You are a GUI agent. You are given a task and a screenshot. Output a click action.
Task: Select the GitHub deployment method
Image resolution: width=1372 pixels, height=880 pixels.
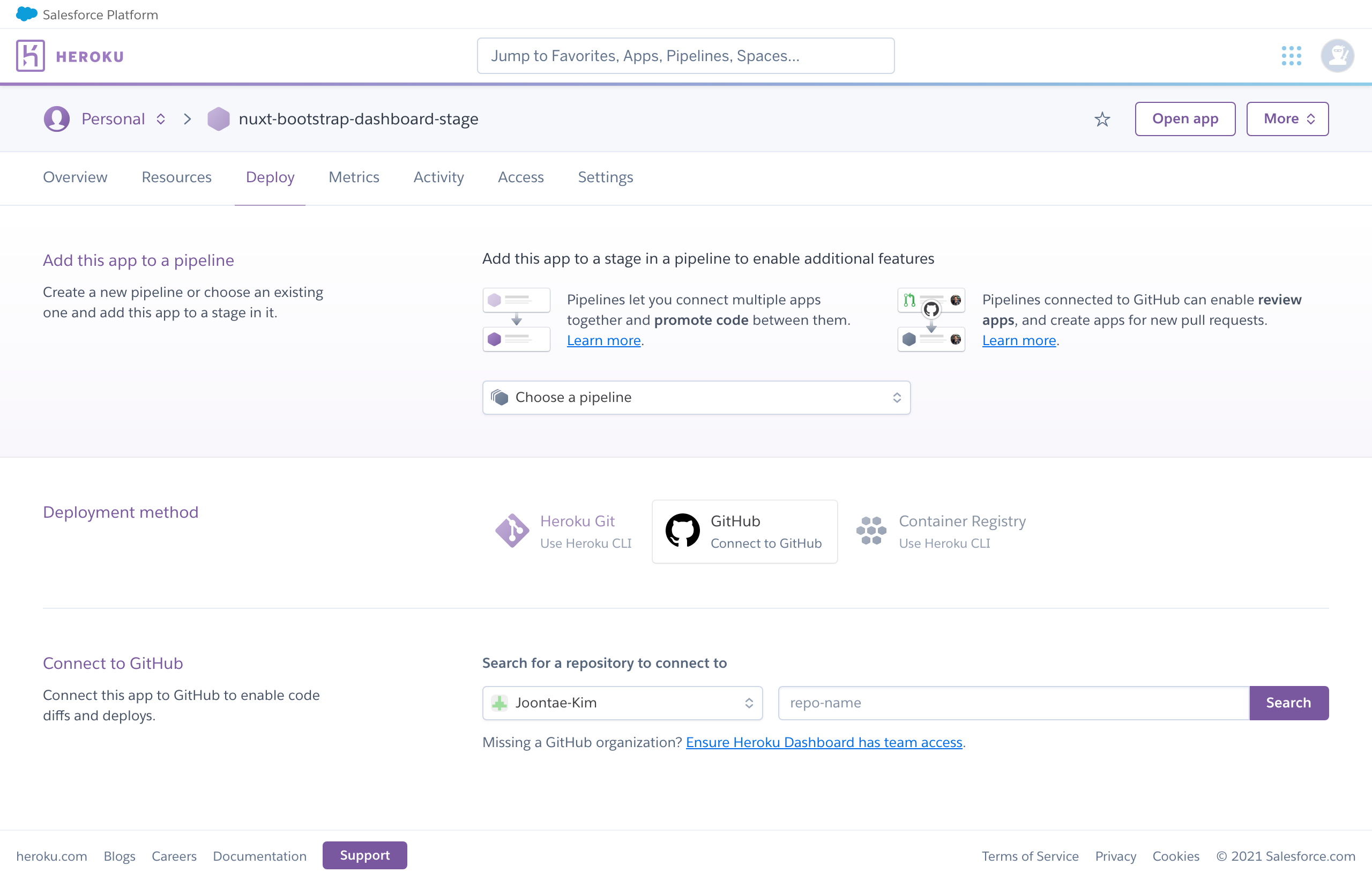745,531
